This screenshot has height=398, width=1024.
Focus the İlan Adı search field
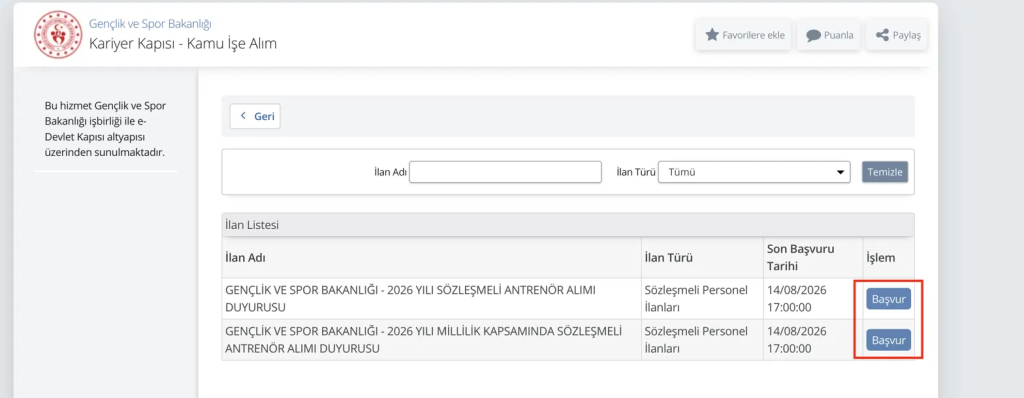(505, 172)
